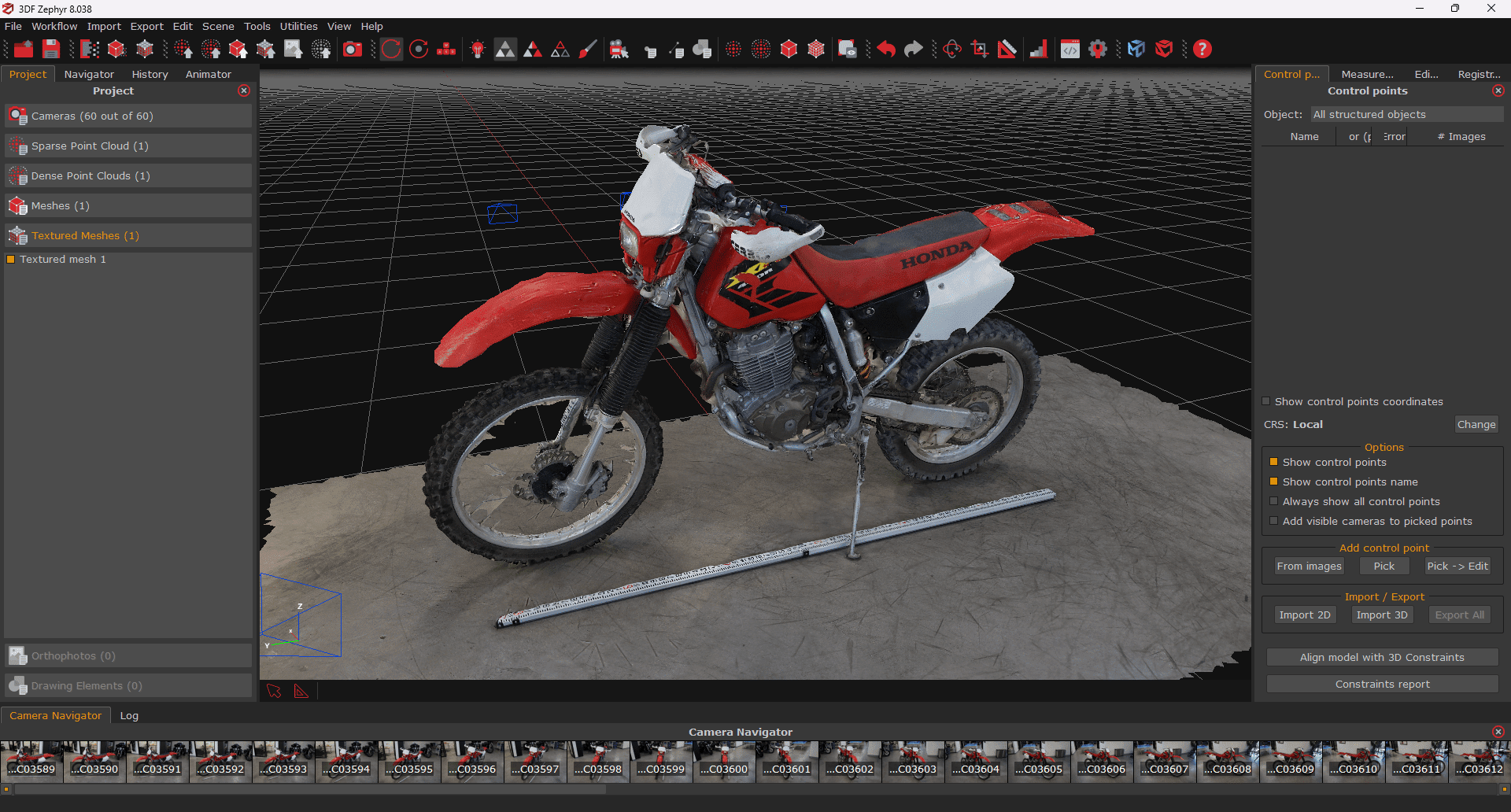Image resolution: width=1511 pixels, height=812 pixels.
Task: Uncheck Show control points name option
Action: (1274, 482)
